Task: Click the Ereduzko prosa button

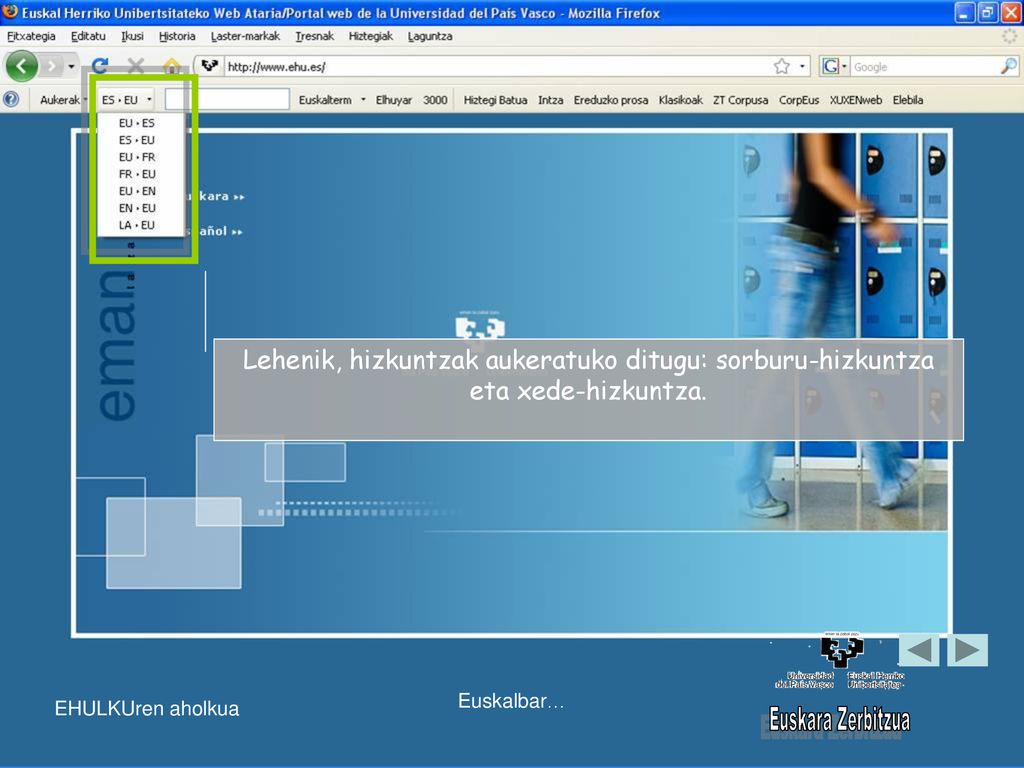Action: 611,100
